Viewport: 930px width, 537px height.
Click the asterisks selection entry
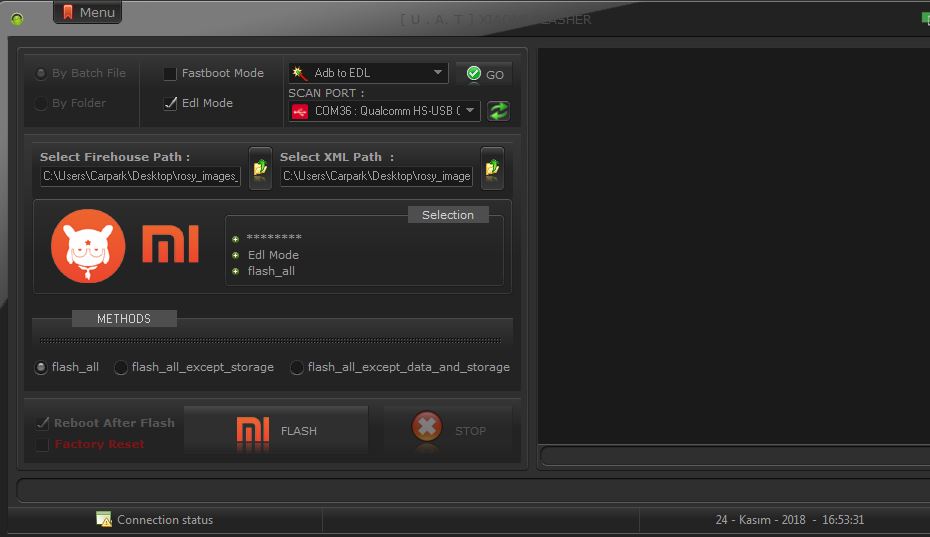[274, 238]
